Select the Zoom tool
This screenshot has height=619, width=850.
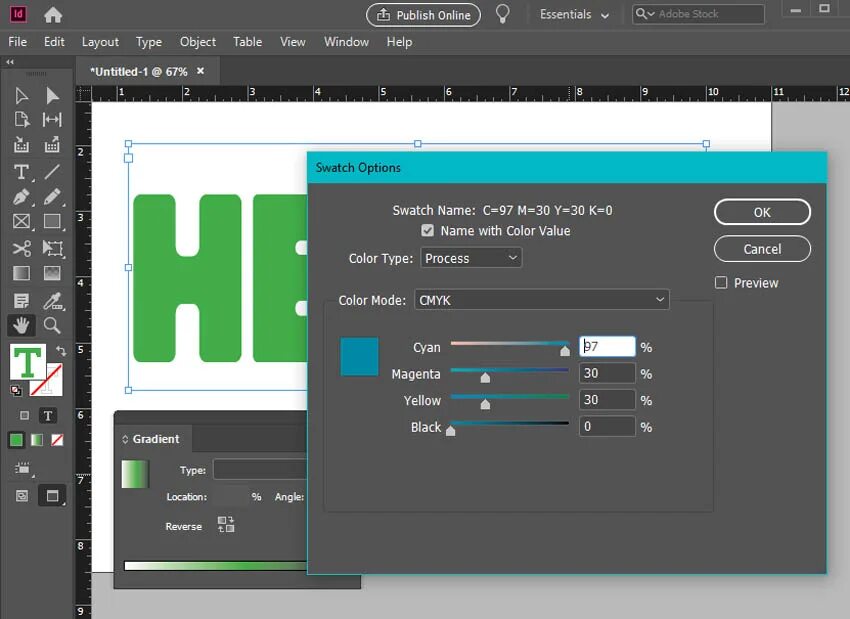click(52, 325)
